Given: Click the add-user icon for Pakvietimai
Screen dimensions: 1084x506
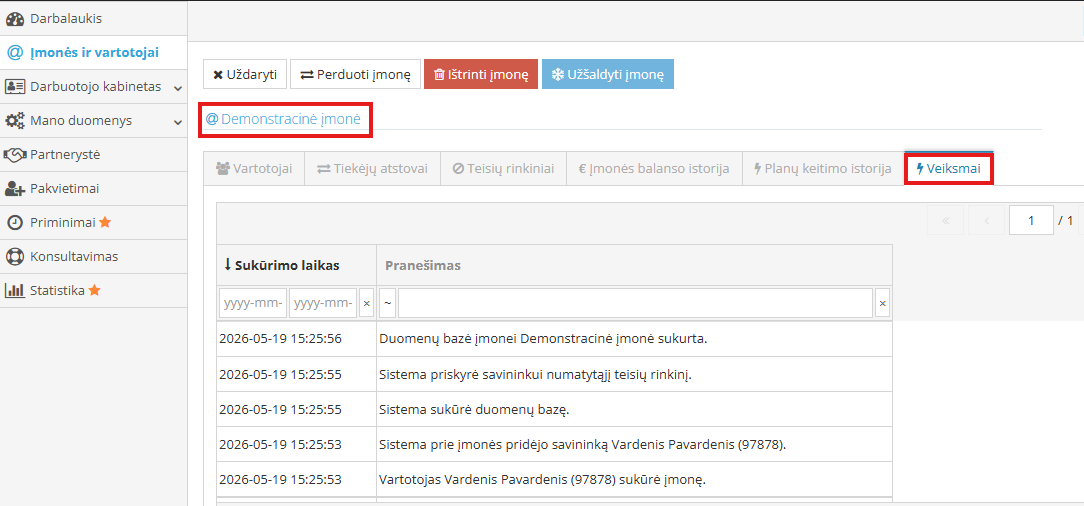Looking at the screenshot, I should tap(15, 189).
